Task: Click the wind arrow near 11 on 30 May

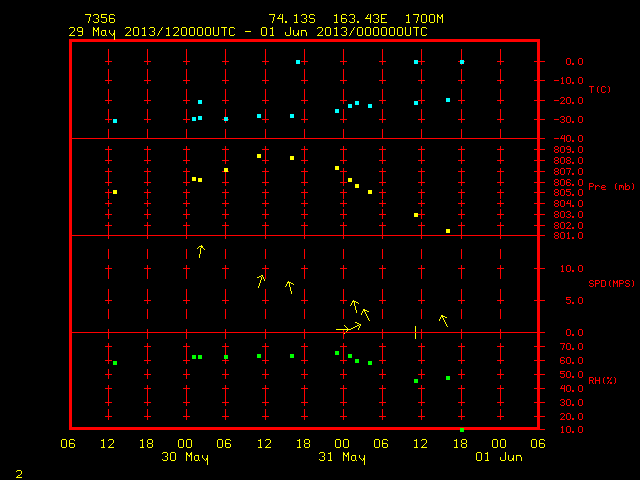Action: click(261, 281)
